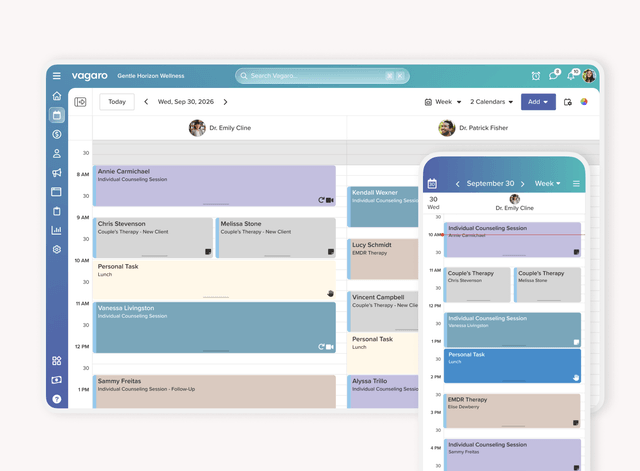Viewport: 640px width, 471px height.
Task: Tap mobile Couple's Therapy for Melissa Stone
Action: [x=547, y=285]
